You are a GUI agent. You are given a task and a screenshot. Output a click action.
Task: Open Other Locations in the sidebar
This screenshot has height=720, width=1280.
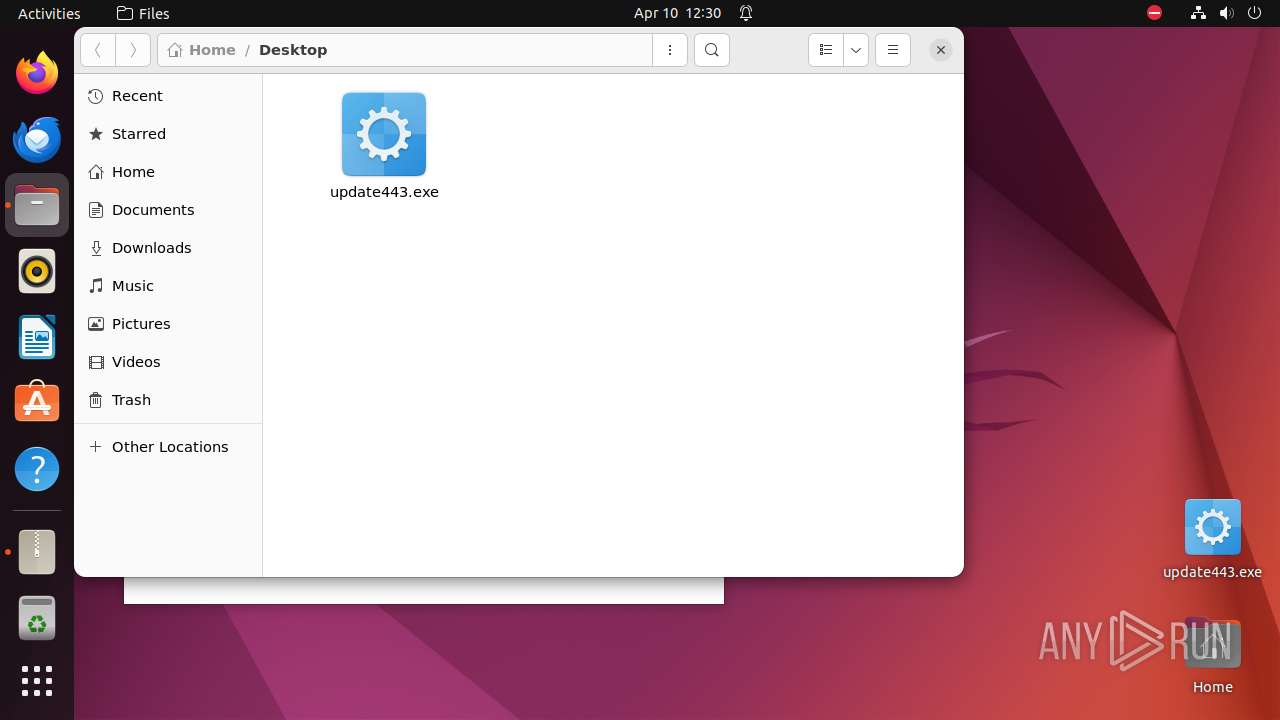pyautogui.click(x=168, y=447)
